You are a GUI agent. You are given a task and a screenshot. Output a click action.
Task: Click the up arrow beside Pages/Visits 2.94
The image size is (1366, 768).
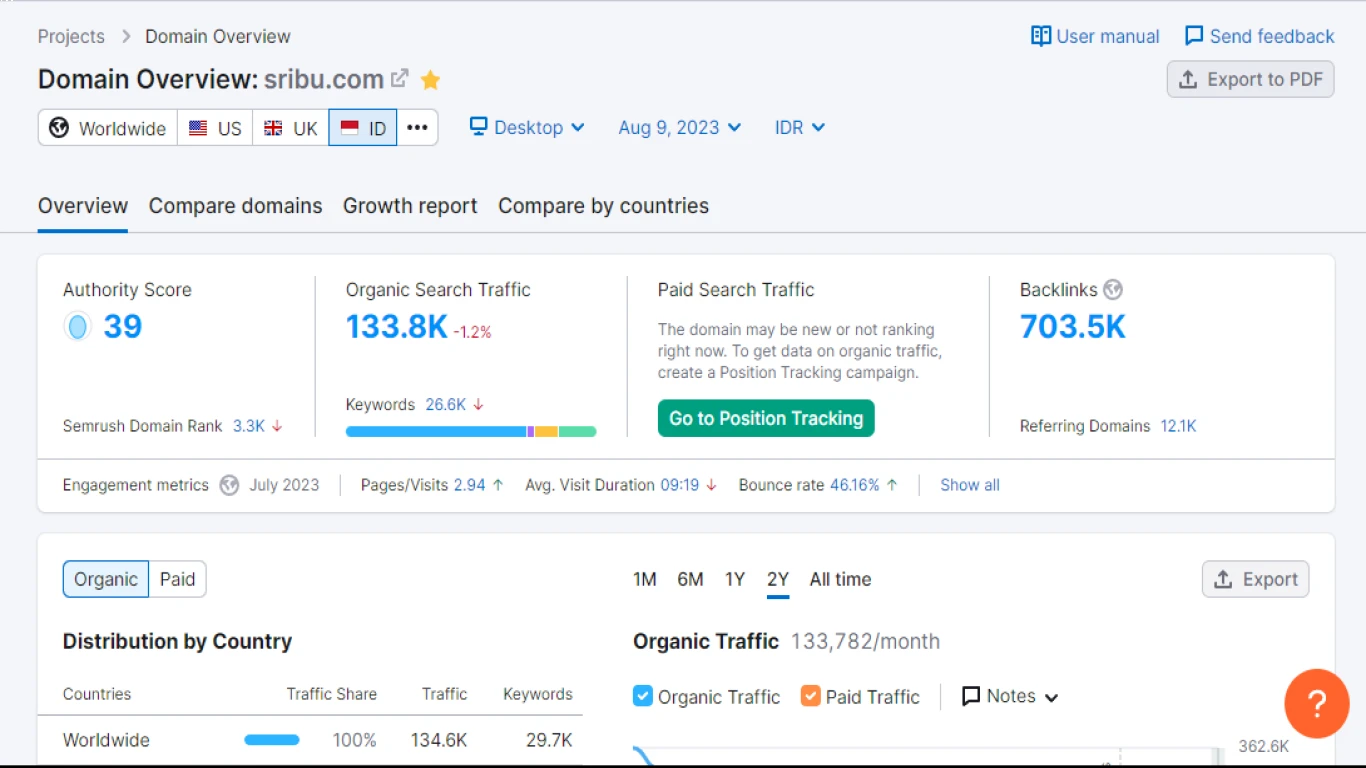pos(498,485)
